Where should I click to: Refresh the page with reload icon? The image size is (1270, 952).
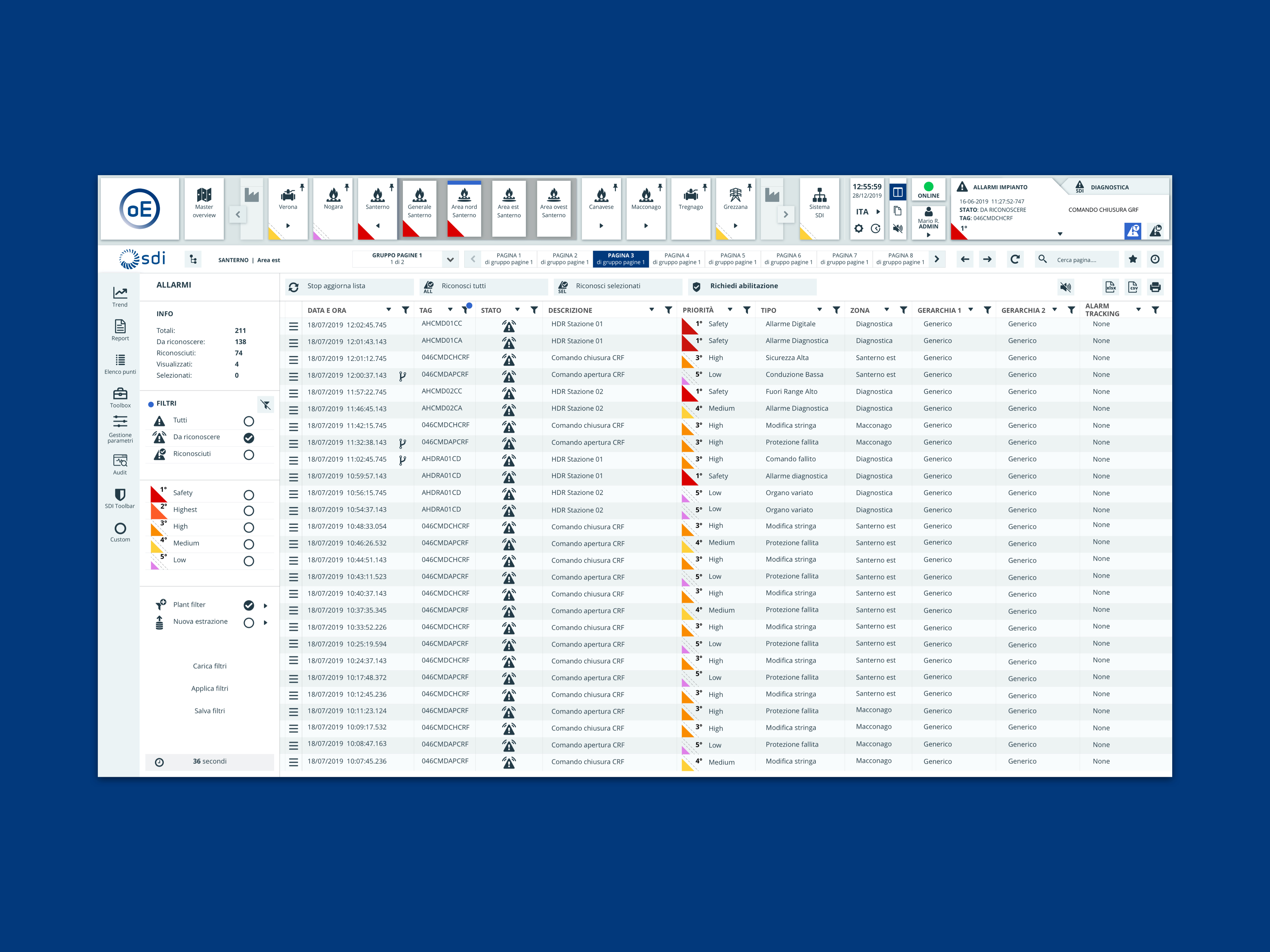[1014, 259]
